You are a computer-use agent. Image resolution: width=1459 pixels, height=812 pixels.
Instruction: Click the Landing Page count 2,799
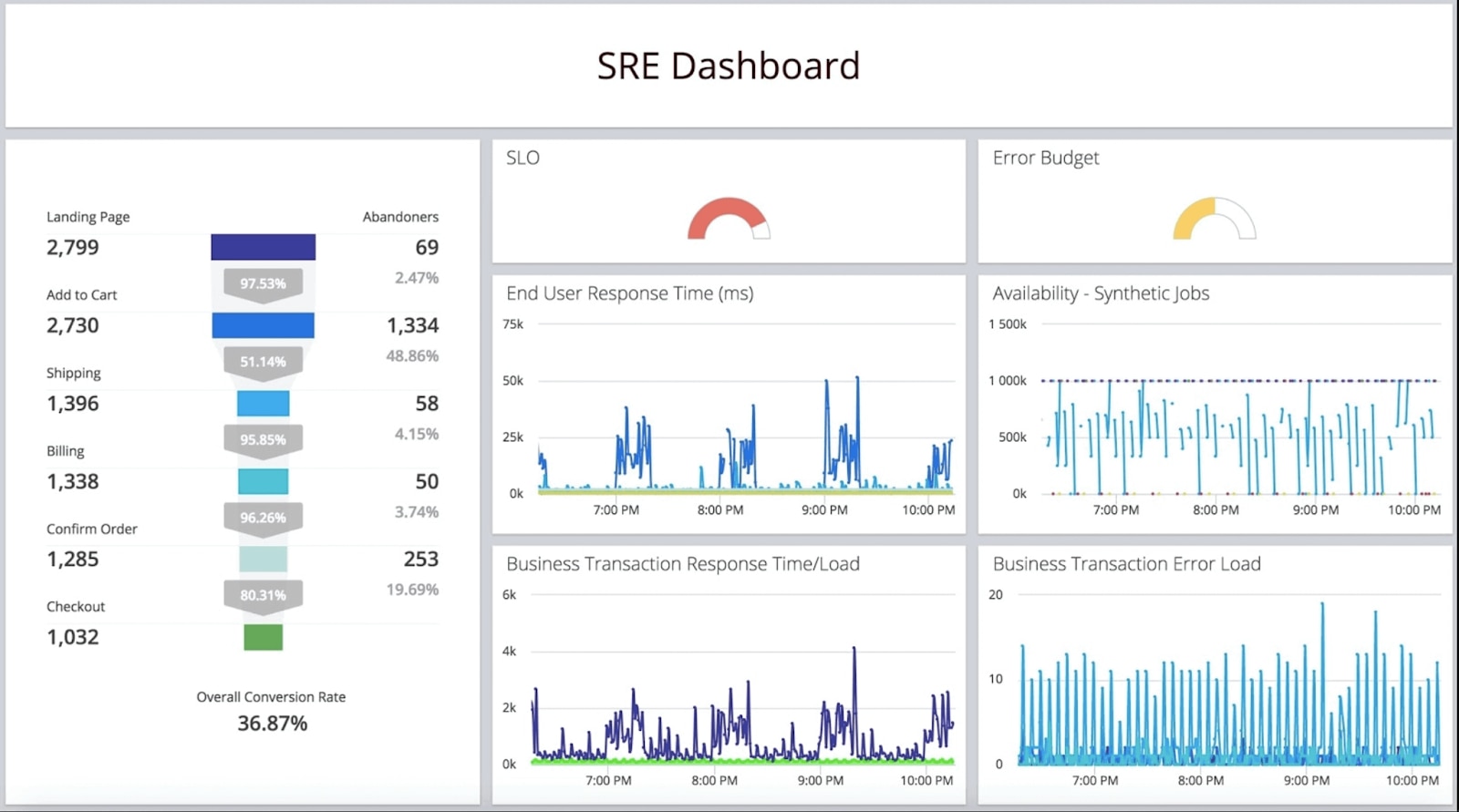click(x=73, y=247)
